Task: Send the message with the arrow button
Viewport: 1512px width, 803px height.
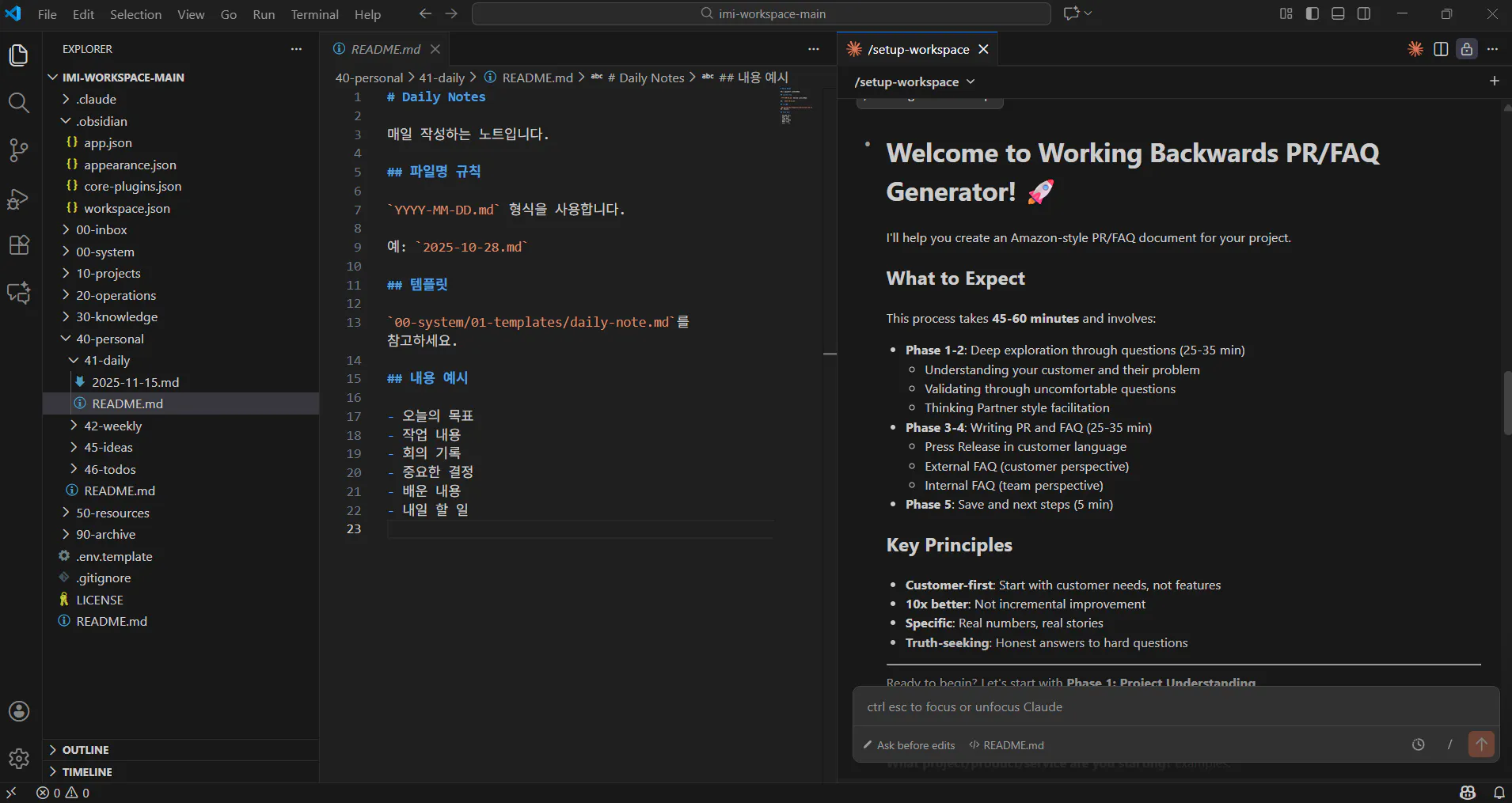Action: [1481, 744]
